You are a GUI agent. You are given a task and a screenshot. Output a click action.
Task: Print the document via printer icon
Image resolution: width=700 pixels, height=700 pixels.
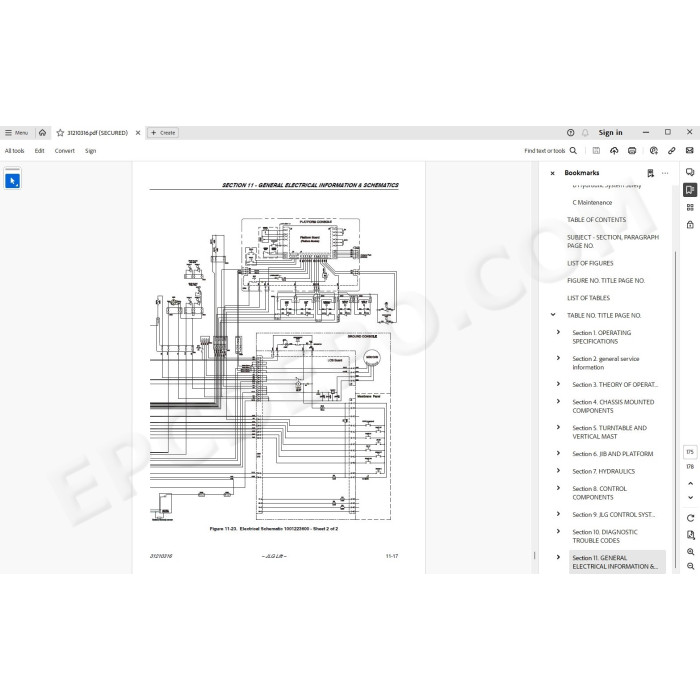(x=632, y=151)
